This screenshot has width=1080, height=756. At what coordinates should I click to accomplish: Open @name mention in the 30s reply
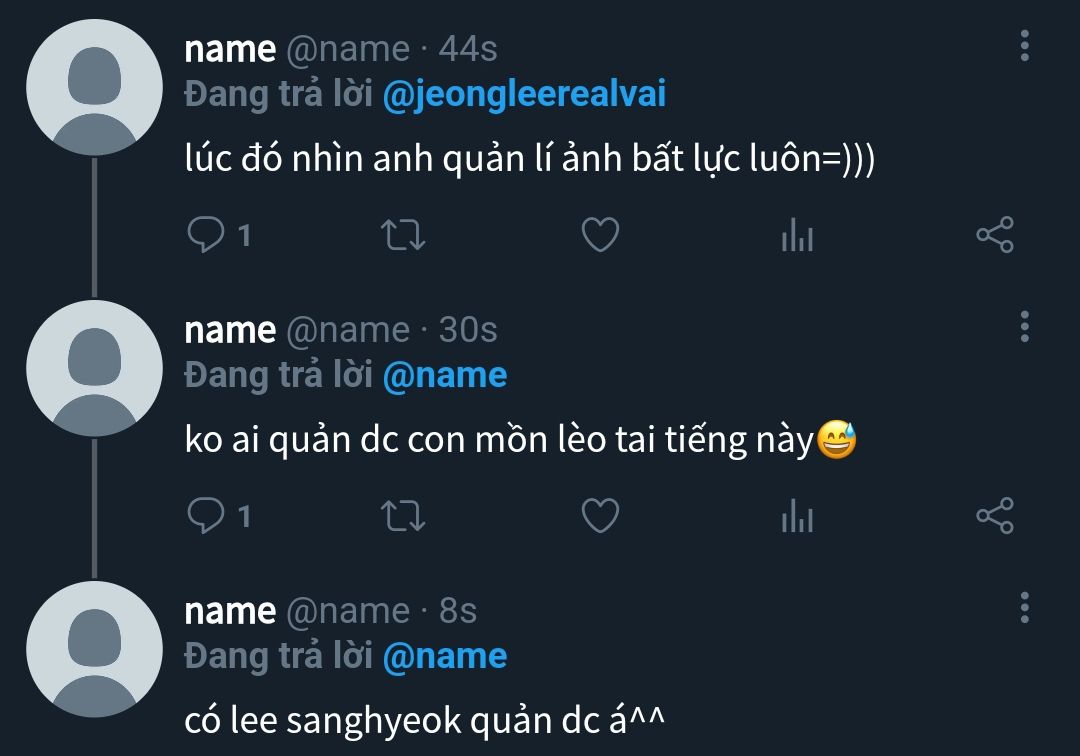[x=445, y=376]
